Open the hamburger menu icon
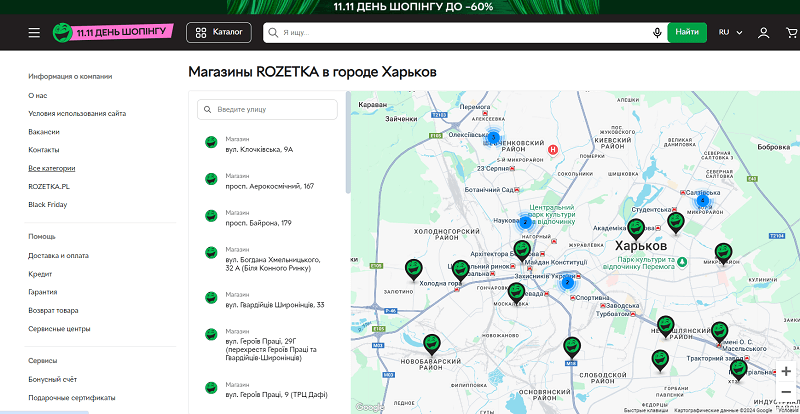 [x=34, y=33]
